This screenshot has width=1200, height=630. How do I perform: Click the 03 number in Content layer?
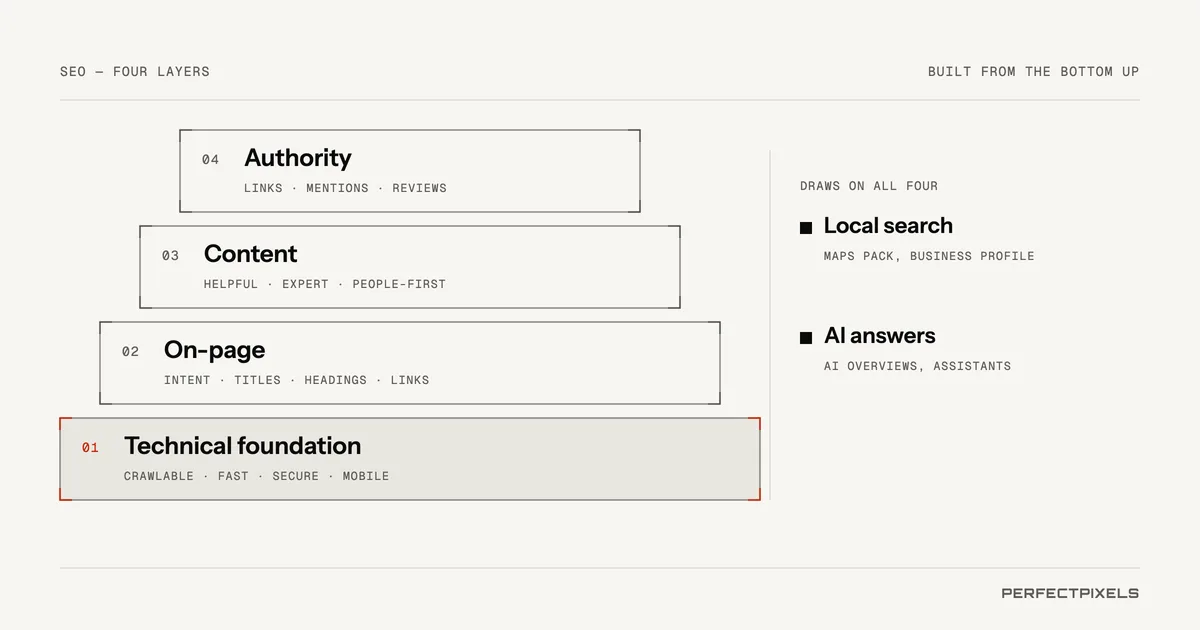click(x=170, y=256)
